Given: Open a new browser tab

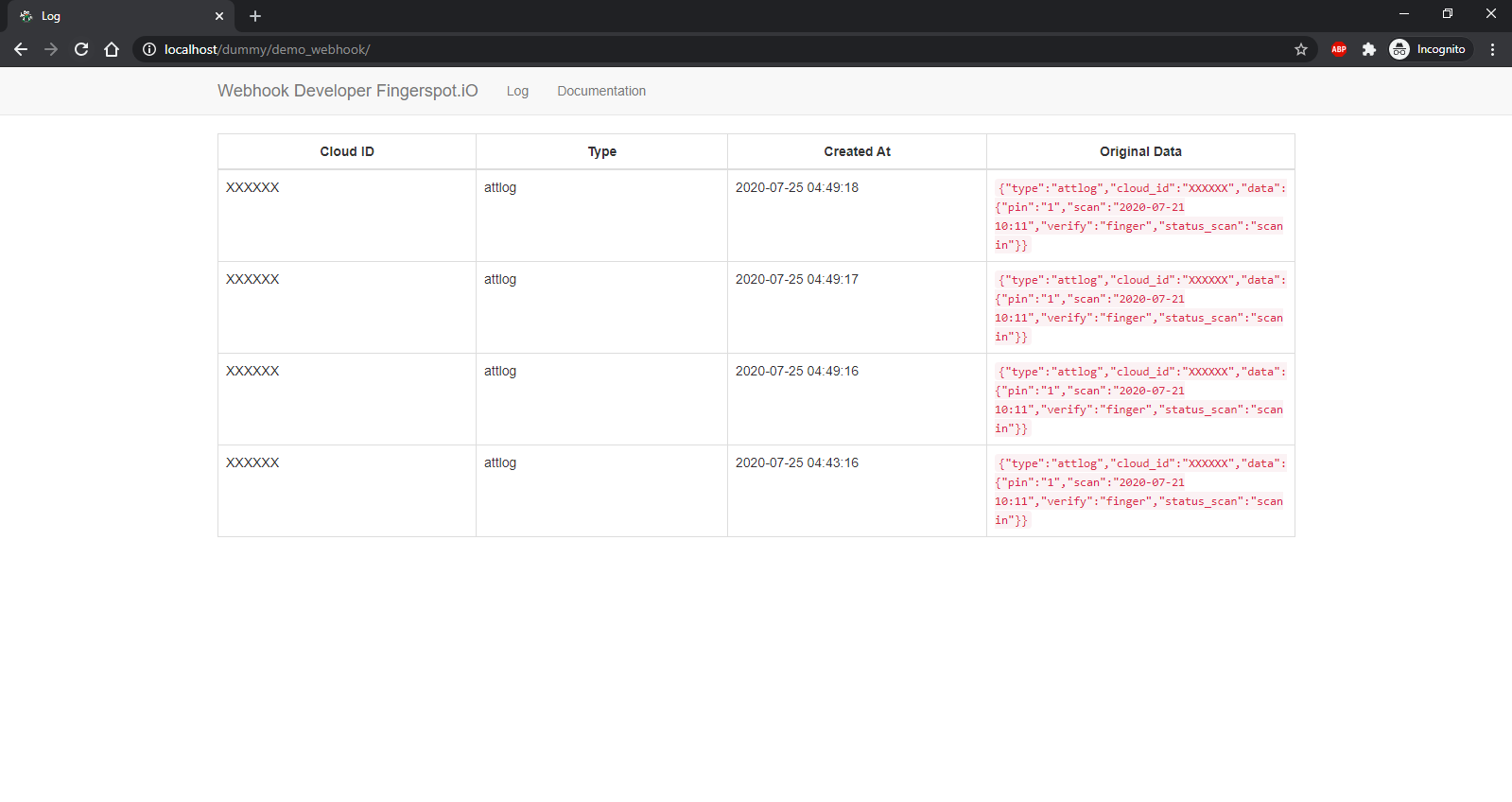Looking at the screenshot, I should (255, 16).
